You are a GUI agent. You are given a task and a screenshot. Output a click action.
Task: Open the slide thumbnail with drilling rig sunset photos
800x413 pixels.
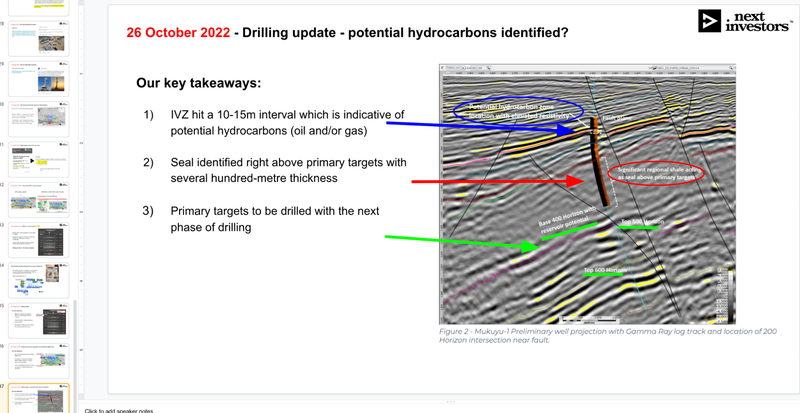[39, 79]
